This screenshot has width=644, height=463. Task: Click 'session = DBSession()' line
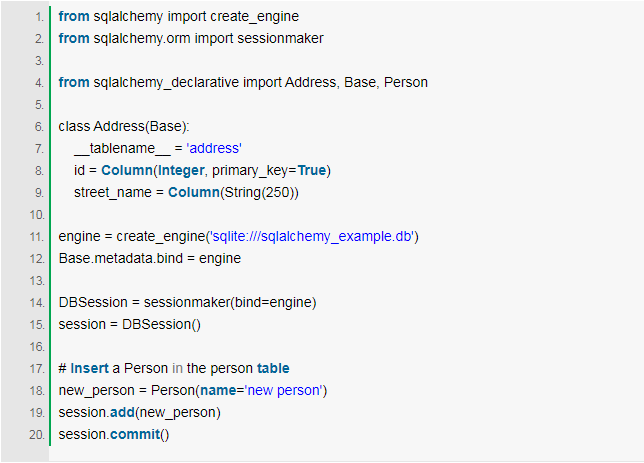[x=130, y=324]
